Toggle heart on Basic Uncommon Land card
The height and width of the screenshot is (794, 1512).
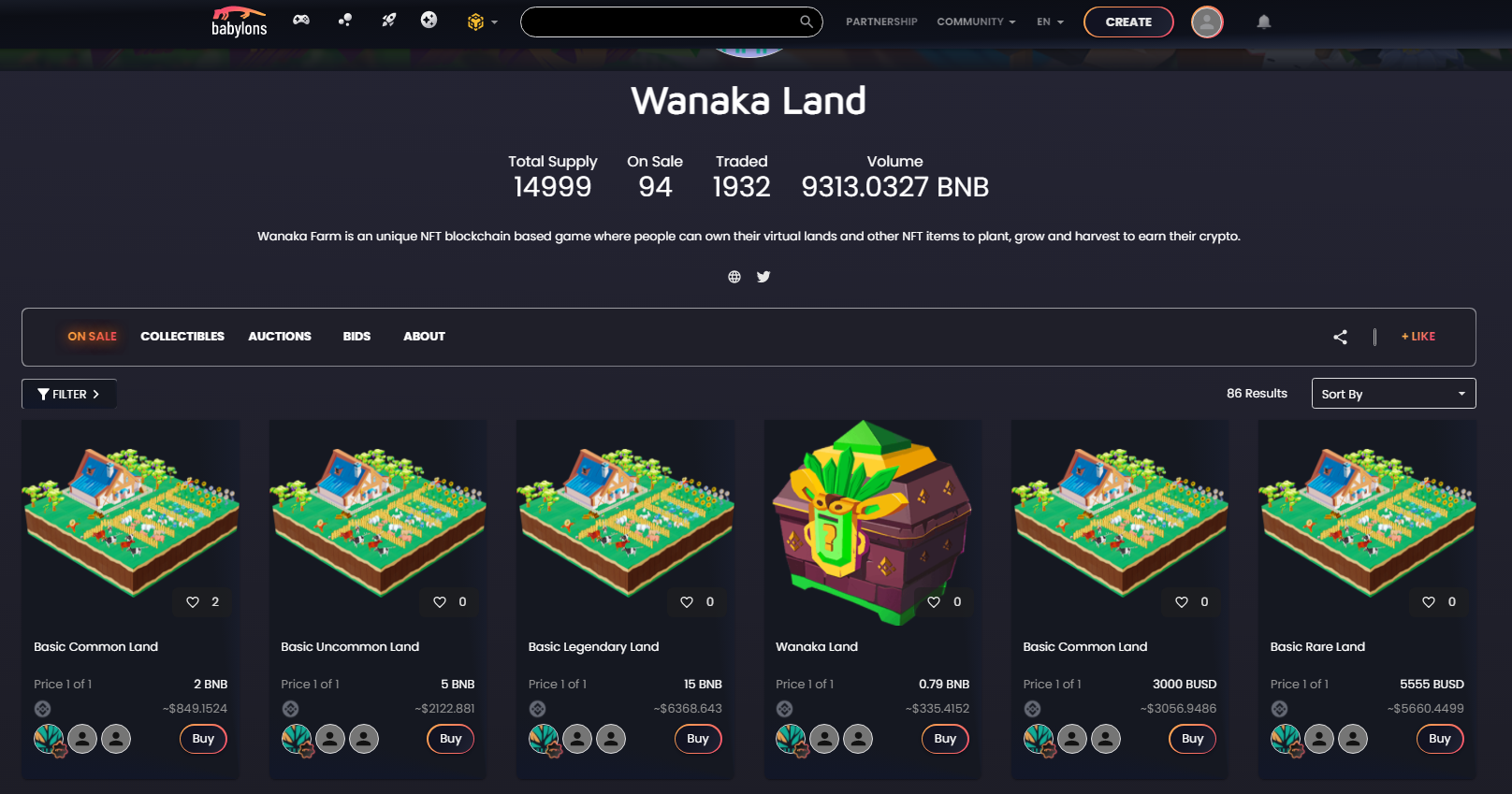point(440,602)
